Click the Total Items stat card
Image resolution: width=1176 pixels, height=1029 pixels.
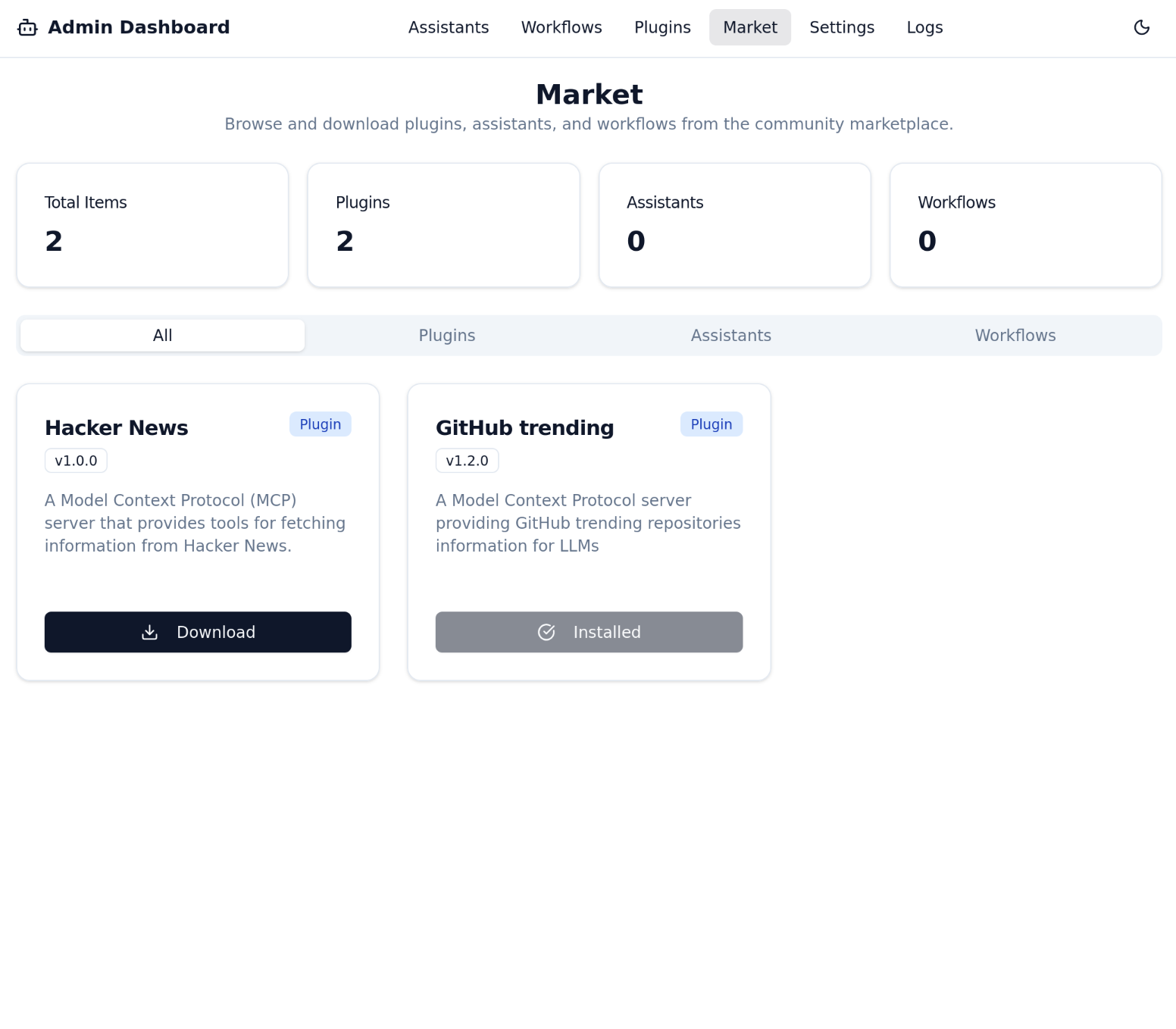152,225
